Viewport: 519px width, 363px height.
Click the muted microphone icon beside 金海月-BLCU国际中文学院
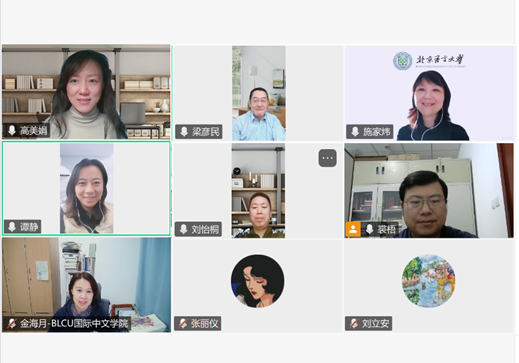coord(12,323)
